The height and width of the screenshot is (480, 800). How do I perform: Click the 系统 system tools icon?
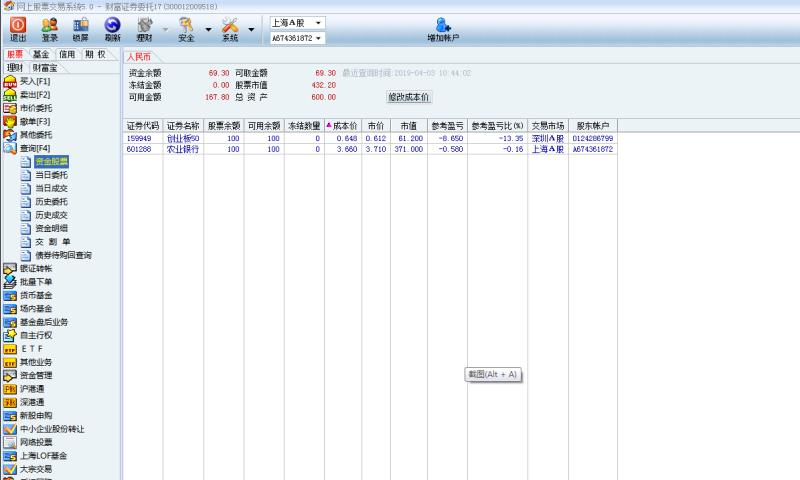click(230, 29)
